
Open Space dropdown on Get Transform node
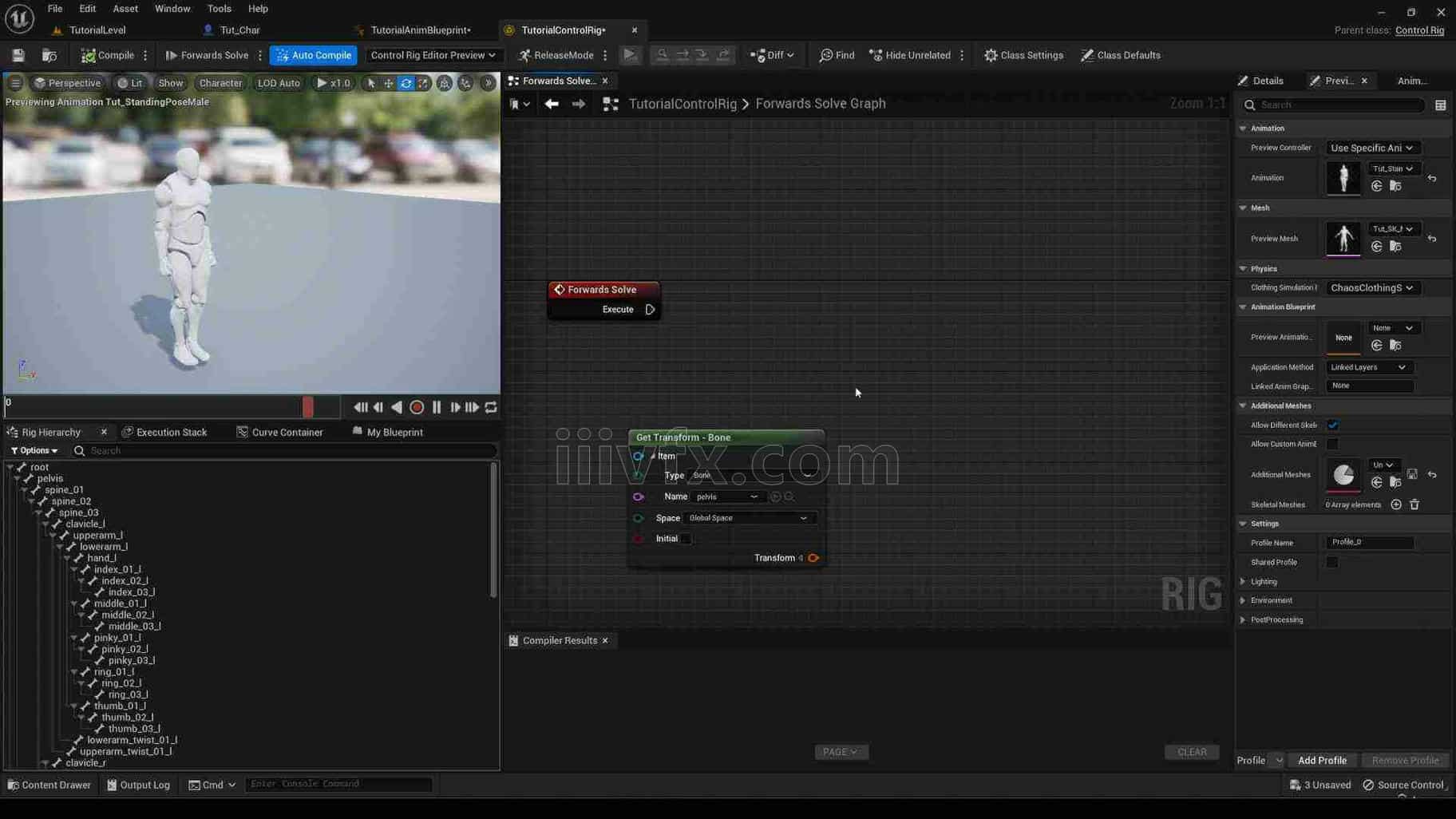pos(749,518)
